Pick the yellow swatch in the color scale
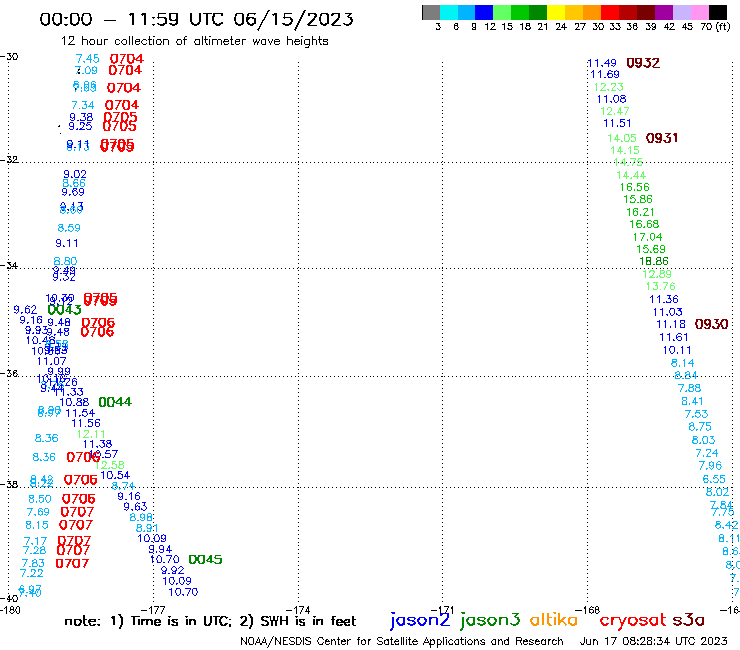 (x=556, y=12)
